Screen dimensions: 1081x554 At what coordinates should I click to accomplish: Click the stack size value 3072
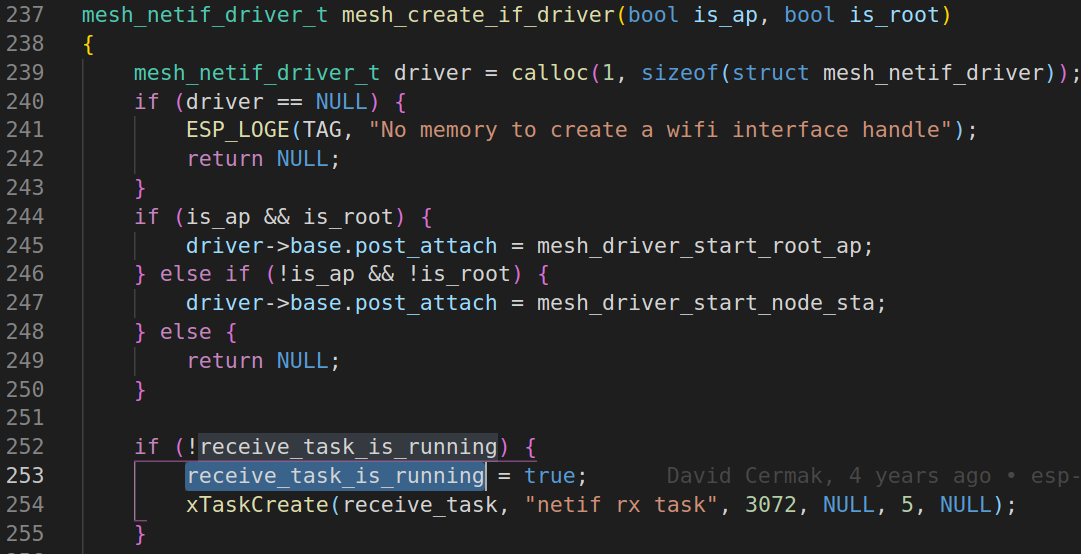pyautogui.click(x=771, y=504)
